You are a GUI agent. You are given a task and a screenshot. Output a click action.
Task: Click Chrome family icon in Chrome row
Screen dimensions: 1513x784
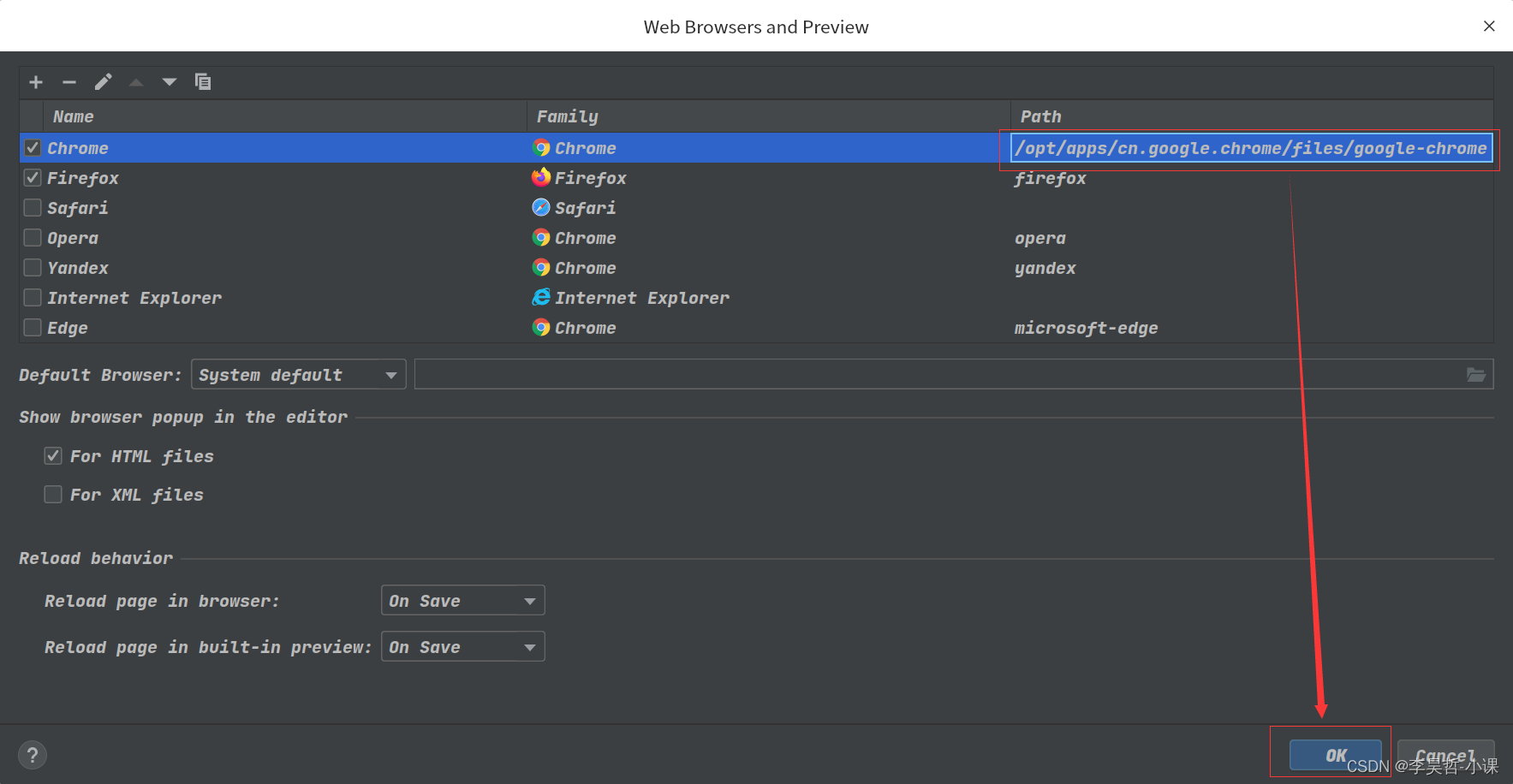pyautogui.click(x=541, y=148)
